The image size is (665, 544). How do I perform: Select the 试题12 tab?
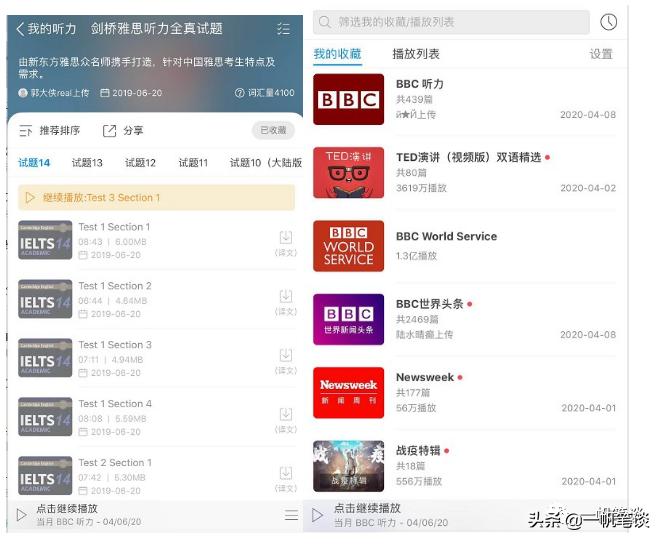(x=140, y=163)
